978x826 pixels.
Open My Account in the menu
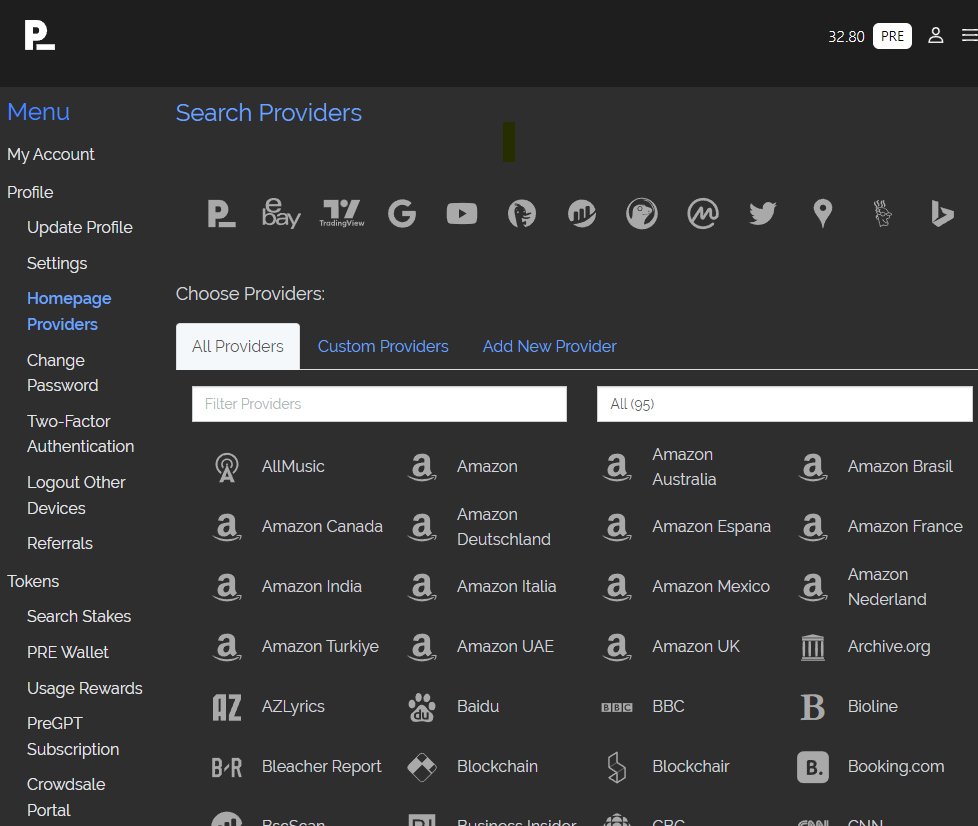51,154
